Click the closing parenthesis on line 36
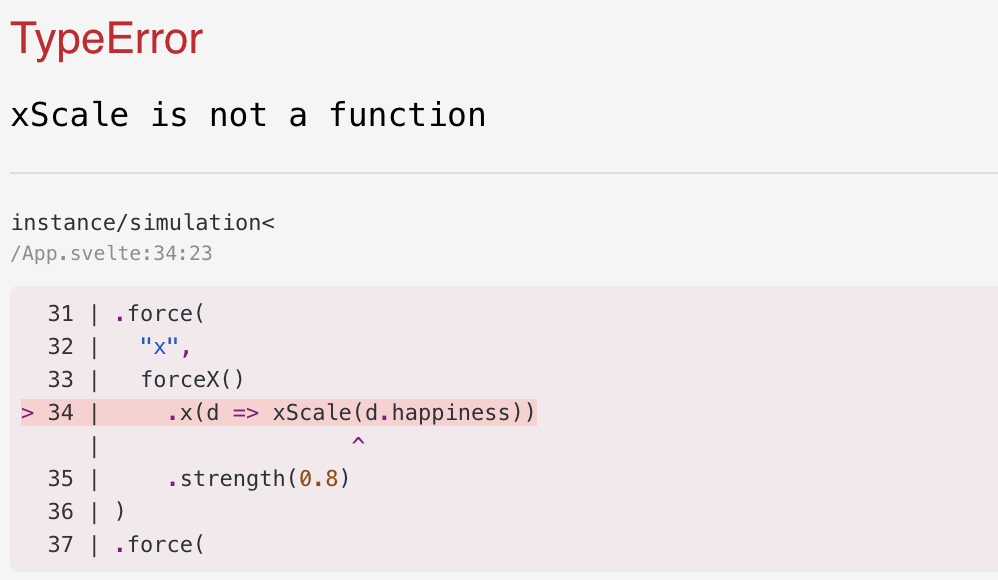 click(120, 512)
